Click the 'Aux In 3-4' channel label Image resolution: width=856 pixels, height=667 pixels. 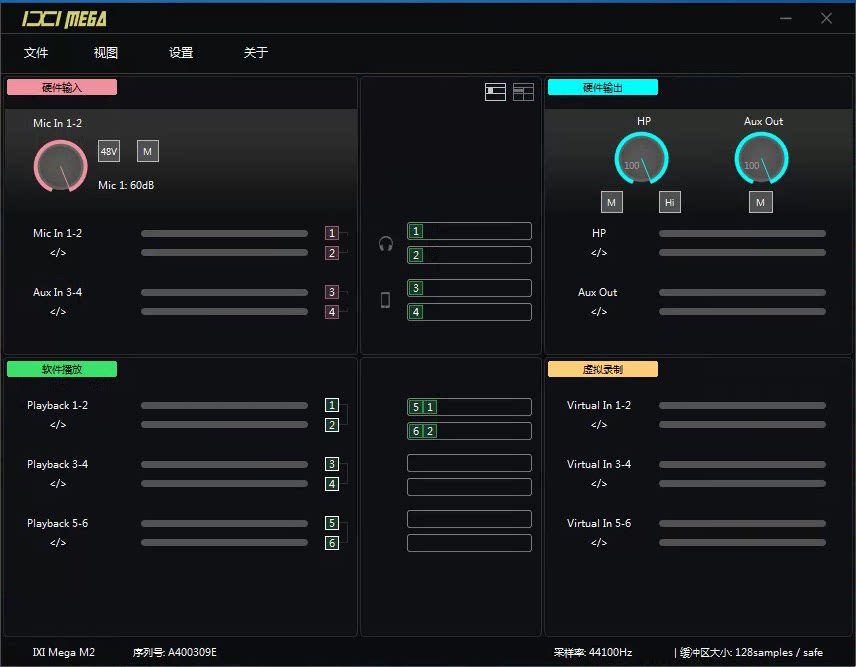pos(57,292)
